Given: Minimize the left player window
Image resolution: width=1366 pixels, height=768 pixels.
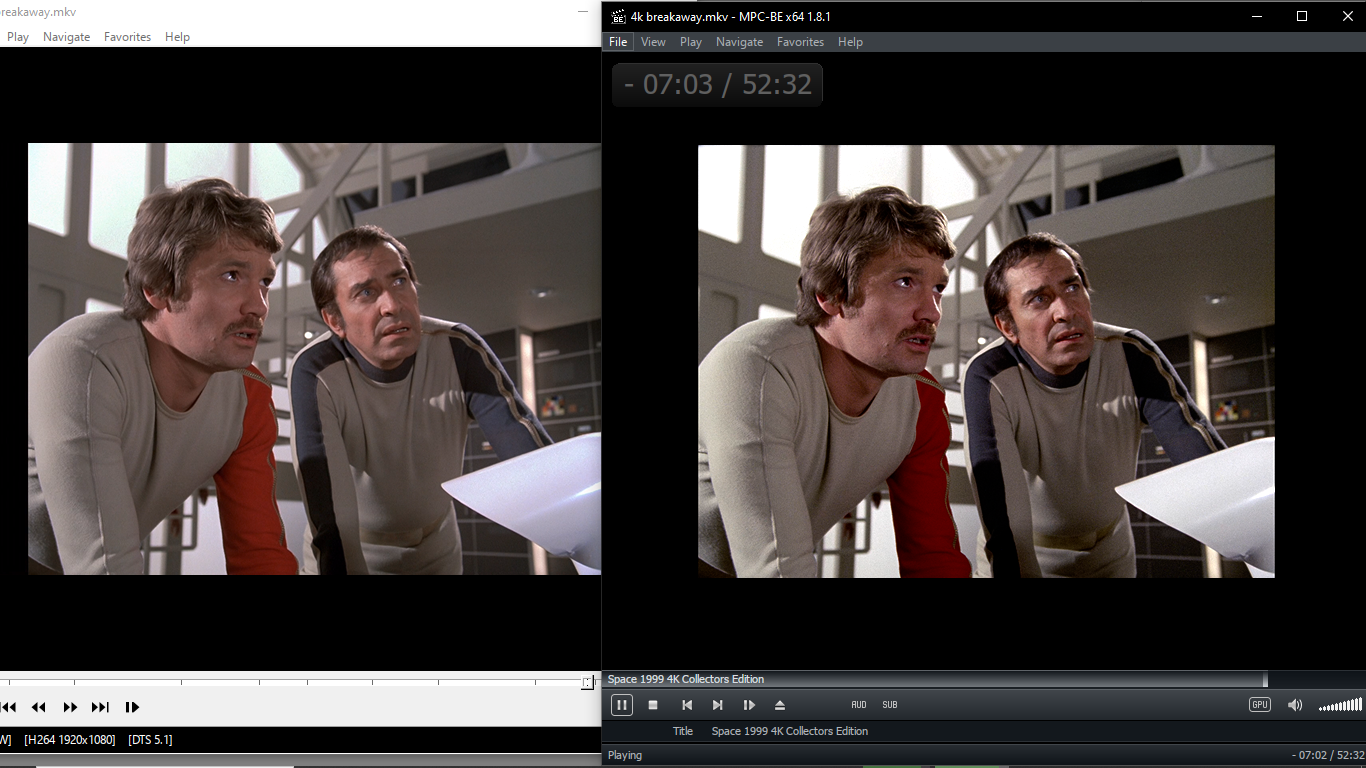Looking at the screenshot, I should tap(583, 12).
